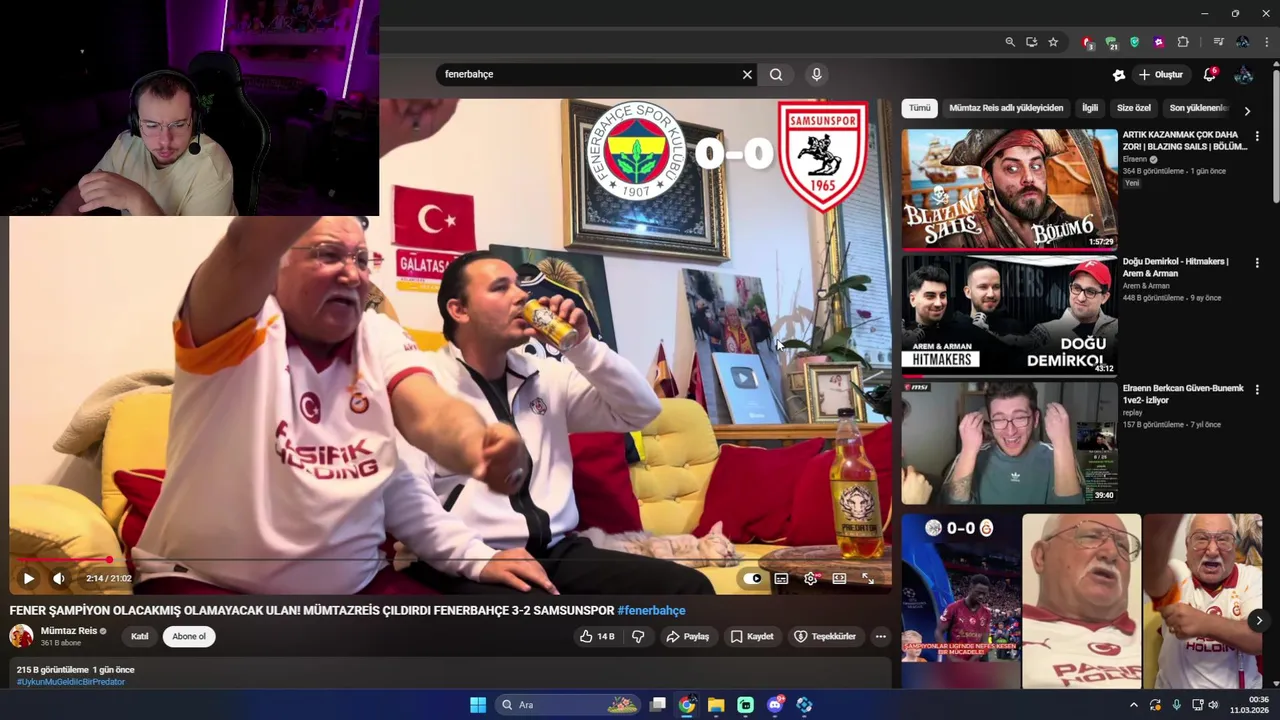Screen dimensions: 1280x720
Task: Show hidden system tray icons
Action: (x=1133, y=705)
